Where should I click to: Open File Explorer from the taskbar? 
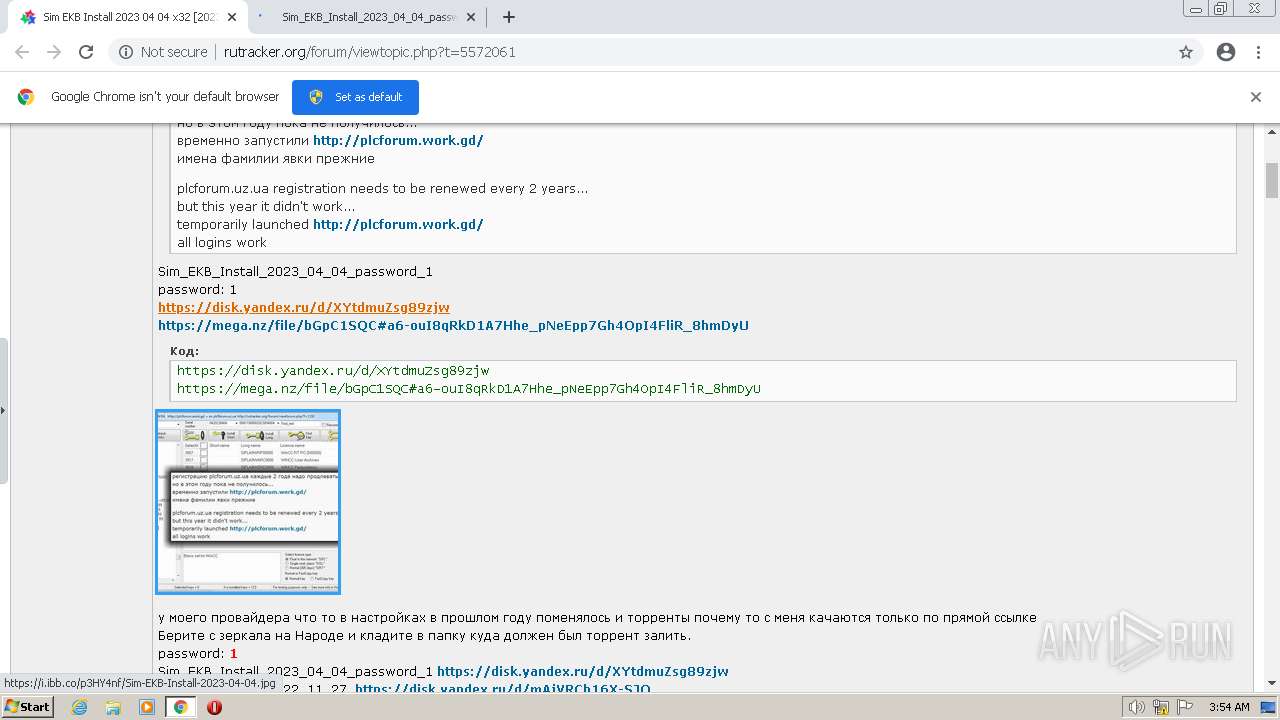pyautogui.click(x=113, y=707)
